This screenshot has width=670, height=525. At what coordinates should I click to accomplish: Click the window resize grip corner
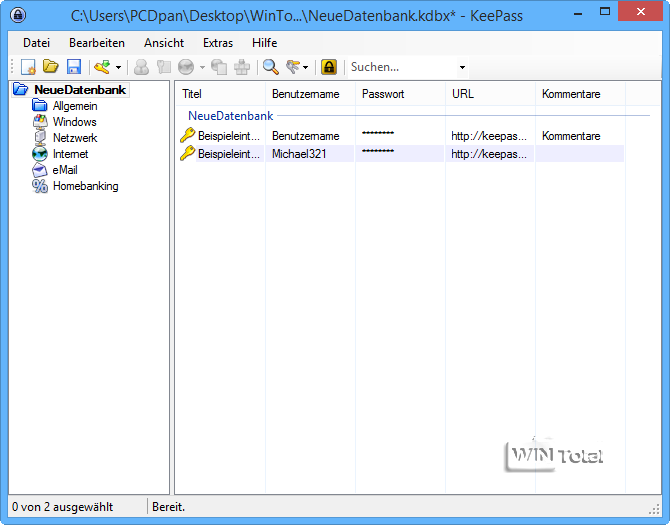click(x=655, y=509)
